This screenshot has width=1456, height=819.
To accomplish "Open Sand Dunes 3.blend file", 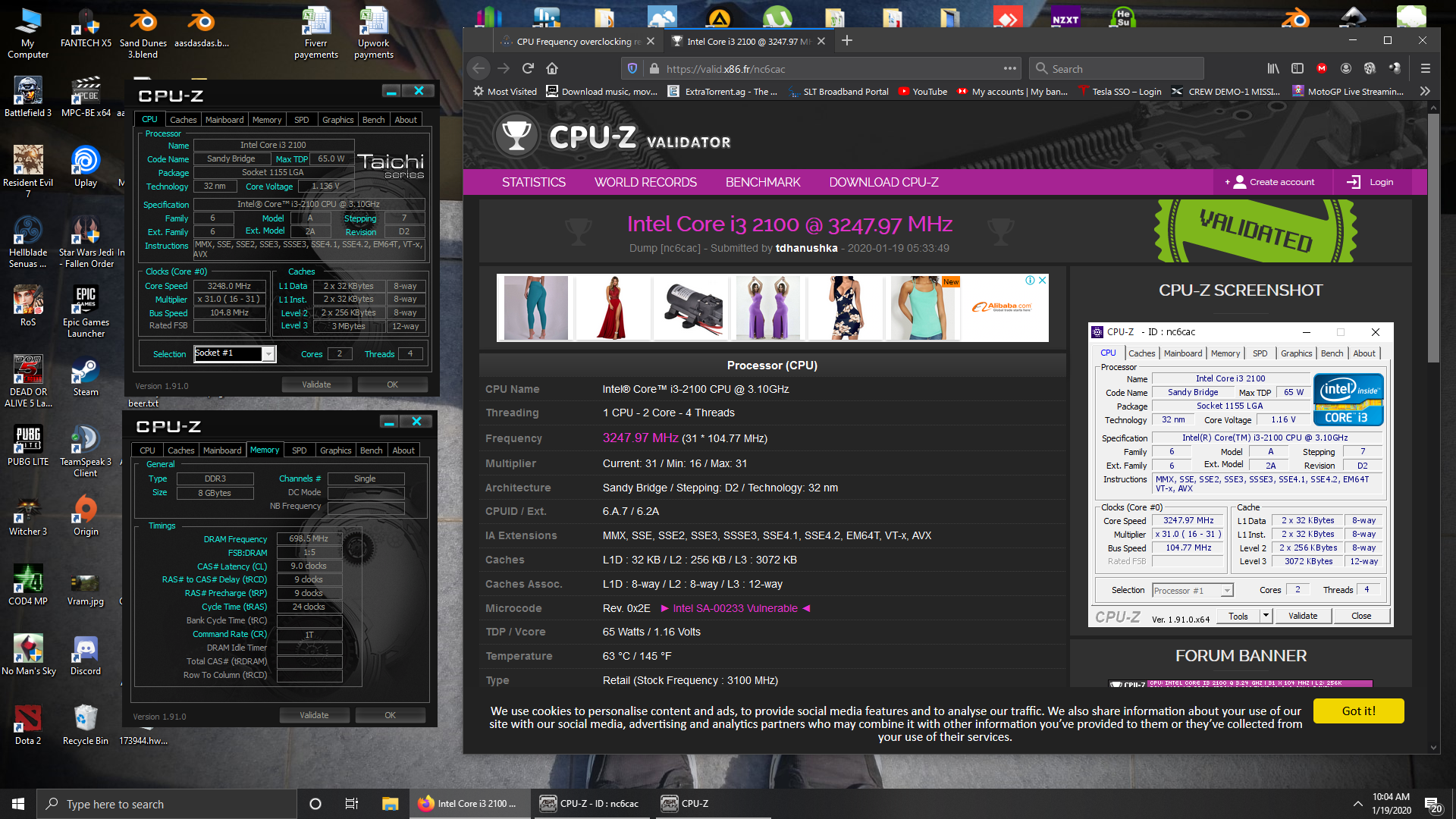I will (x=143, y=33).
